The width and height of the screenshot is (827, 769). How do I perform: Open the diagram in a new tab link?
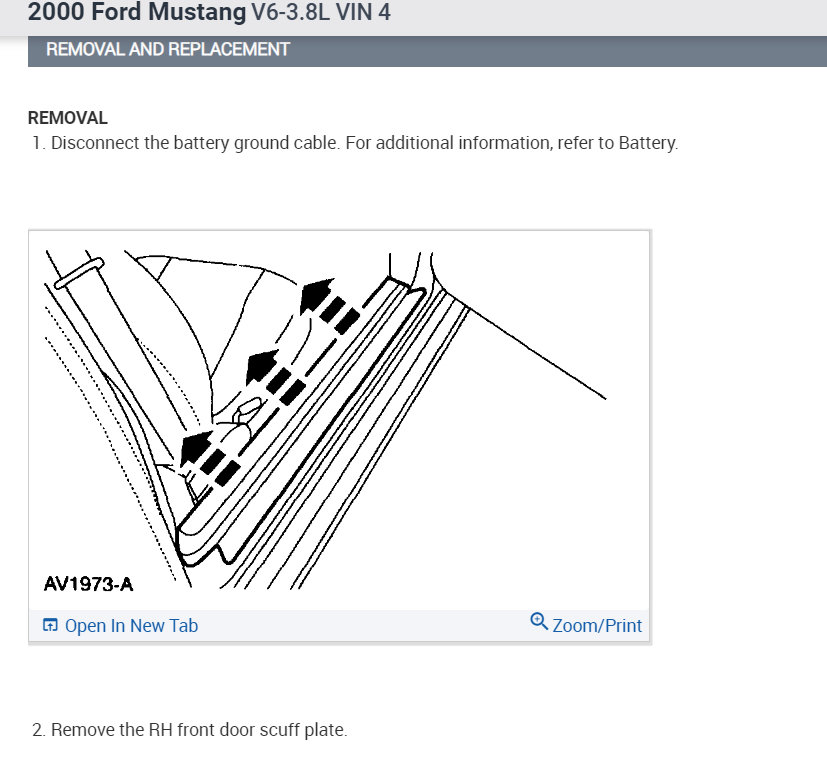pos(131,626)
